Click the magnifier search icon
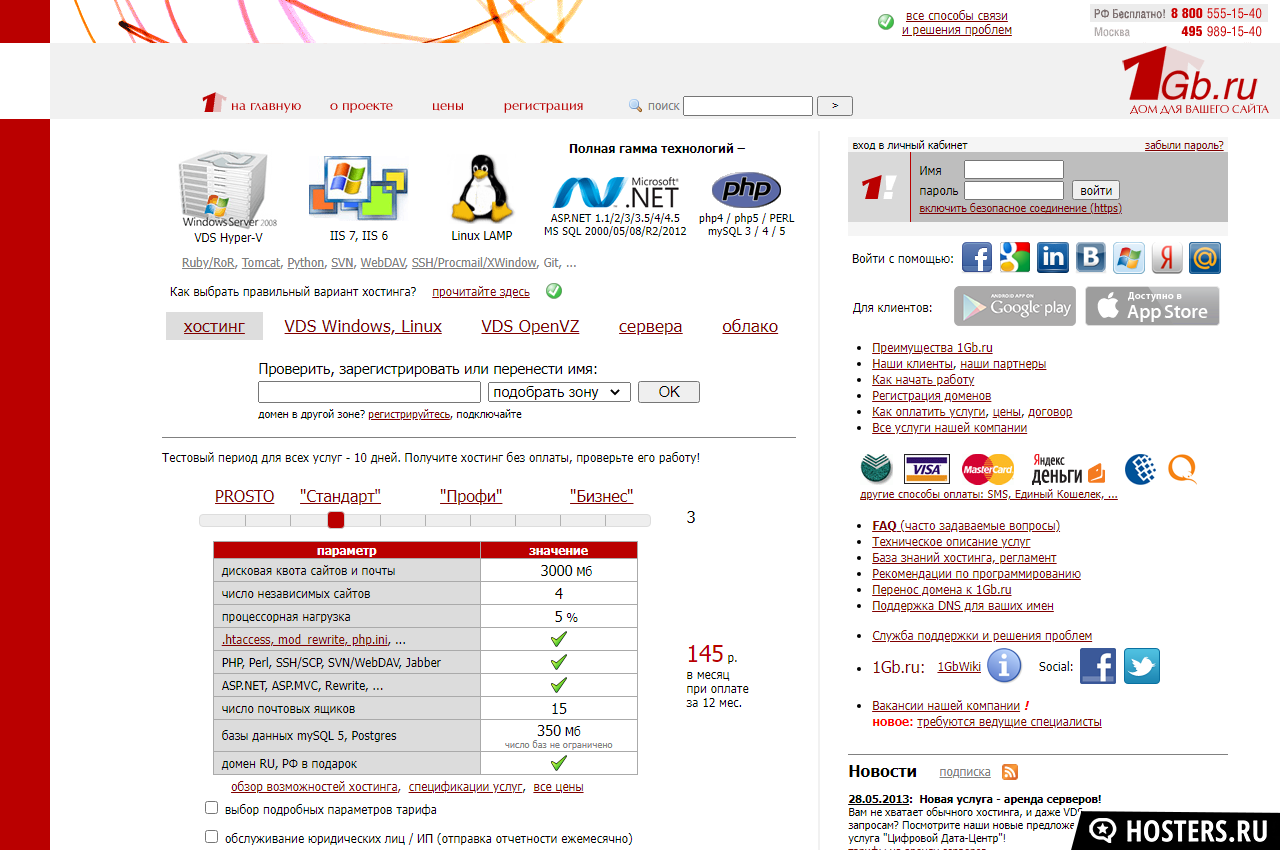 635,105
